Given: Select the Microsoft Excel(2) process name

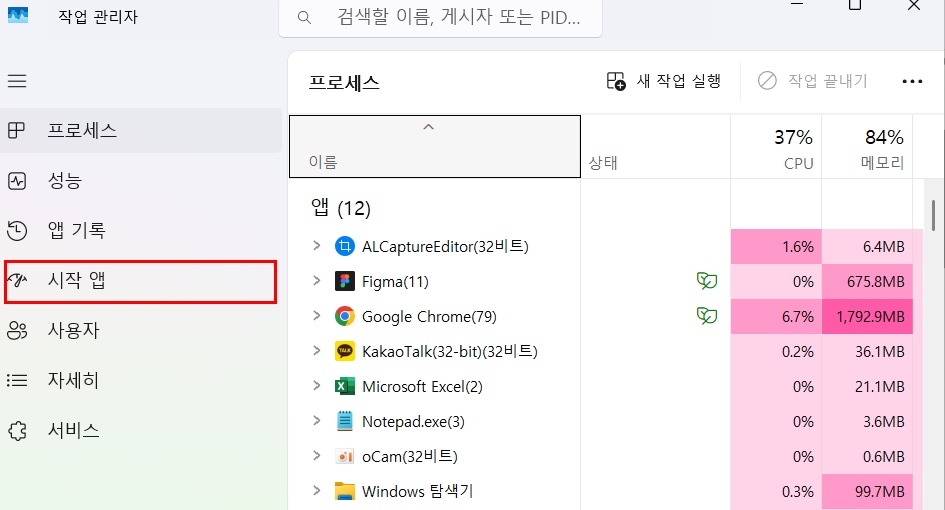Looking at the screenshot, I should [x=422, y=386].
